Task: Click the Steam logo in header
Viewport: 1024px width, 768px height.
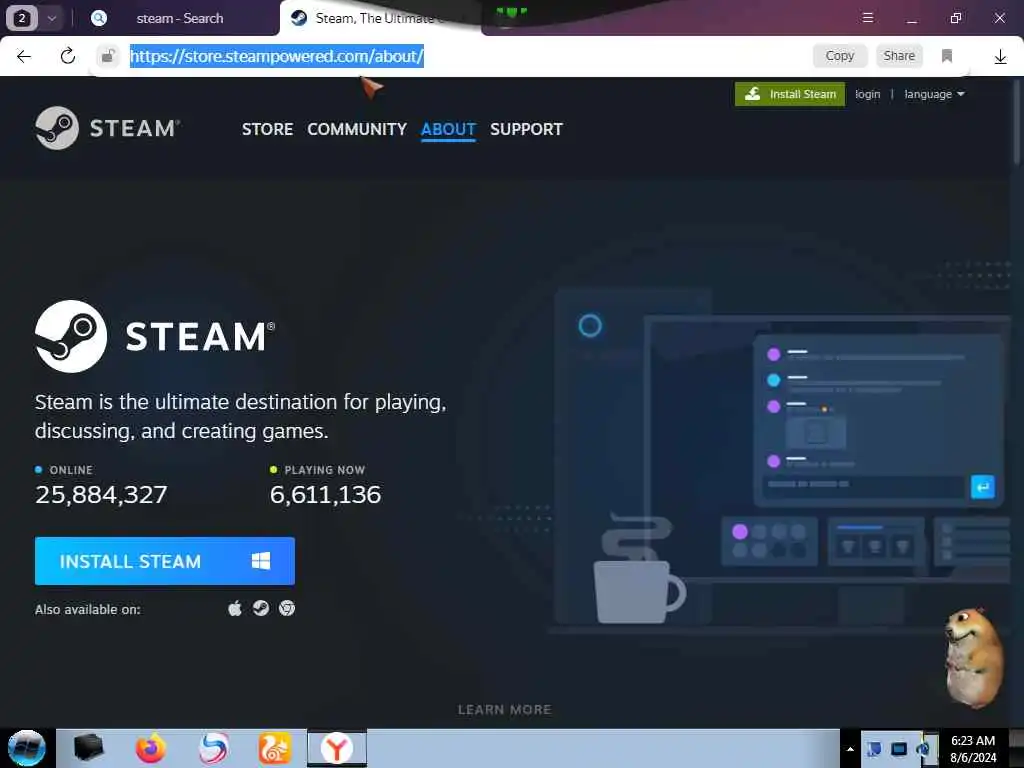Action: coord(108,128)
